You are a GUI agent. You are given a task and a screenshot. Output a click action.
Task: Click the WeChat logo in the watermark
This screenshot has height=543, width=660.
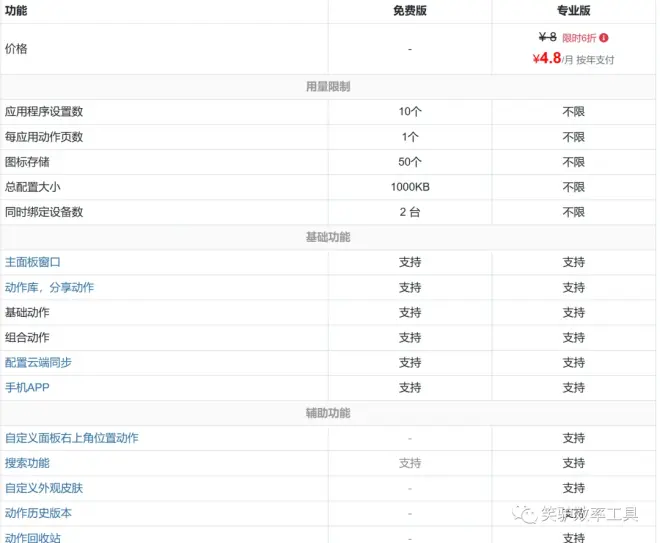[x=524, y=515]
